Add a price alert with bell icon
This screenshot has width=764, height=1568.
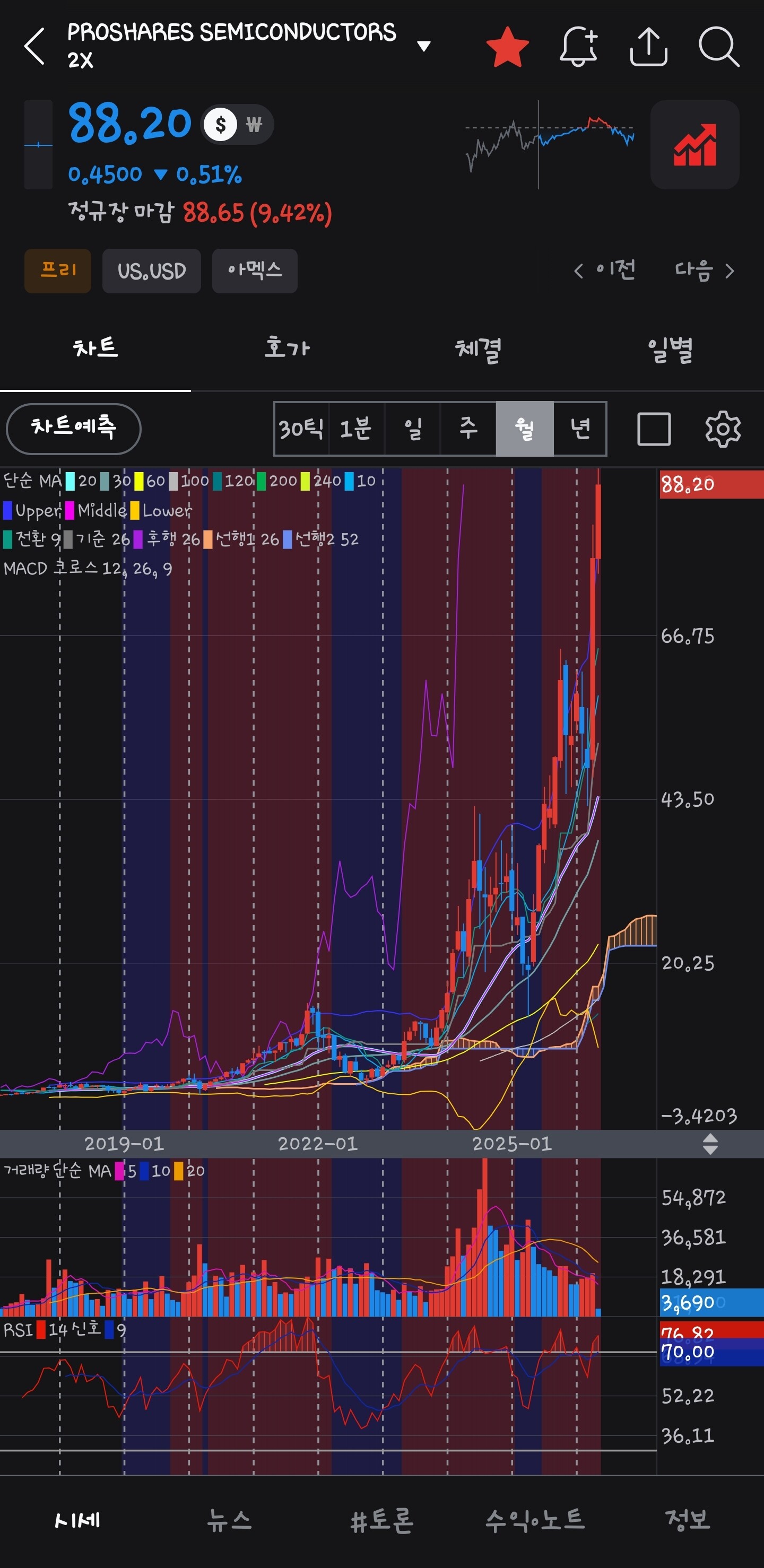coord(578,46)
